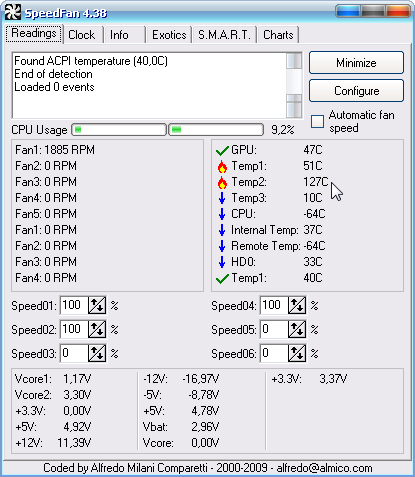Click the Vcore1 1,17V reading

[x=53, y=379]
